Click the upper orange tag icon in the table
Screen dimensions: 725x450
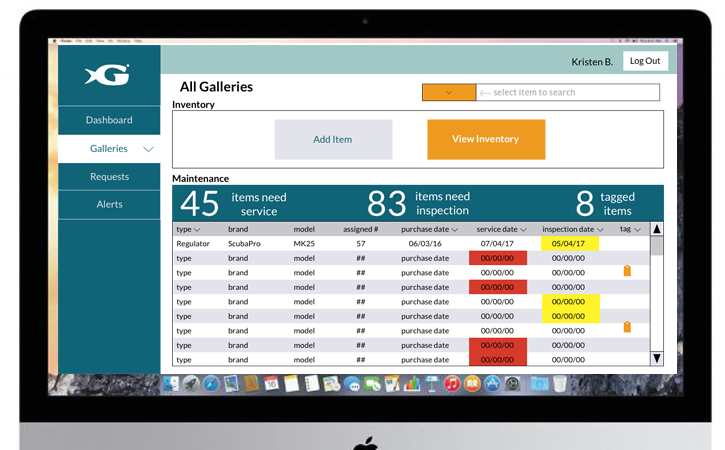627,271
